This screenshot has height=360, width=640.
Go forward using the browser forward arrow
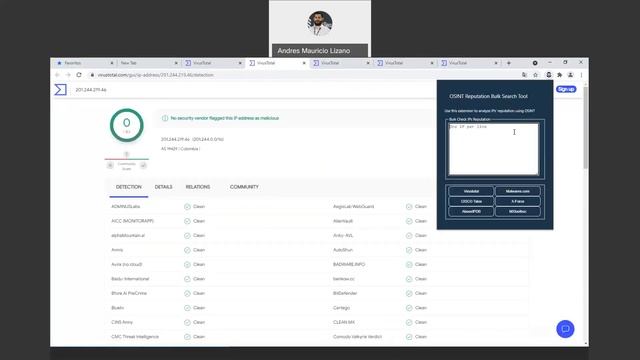[x=68, y=75]
